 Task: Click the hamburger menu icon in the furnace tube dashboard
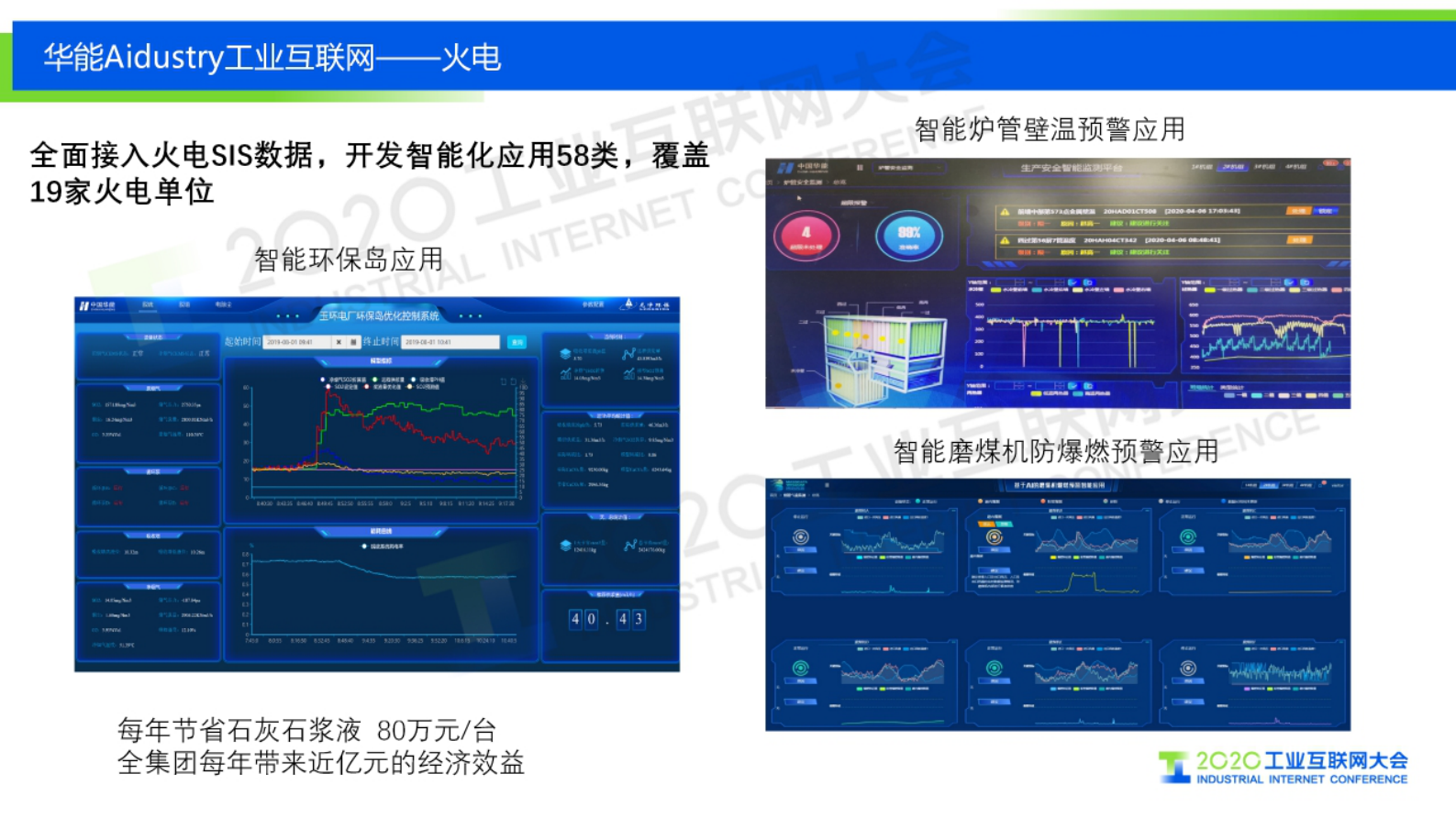860,168
